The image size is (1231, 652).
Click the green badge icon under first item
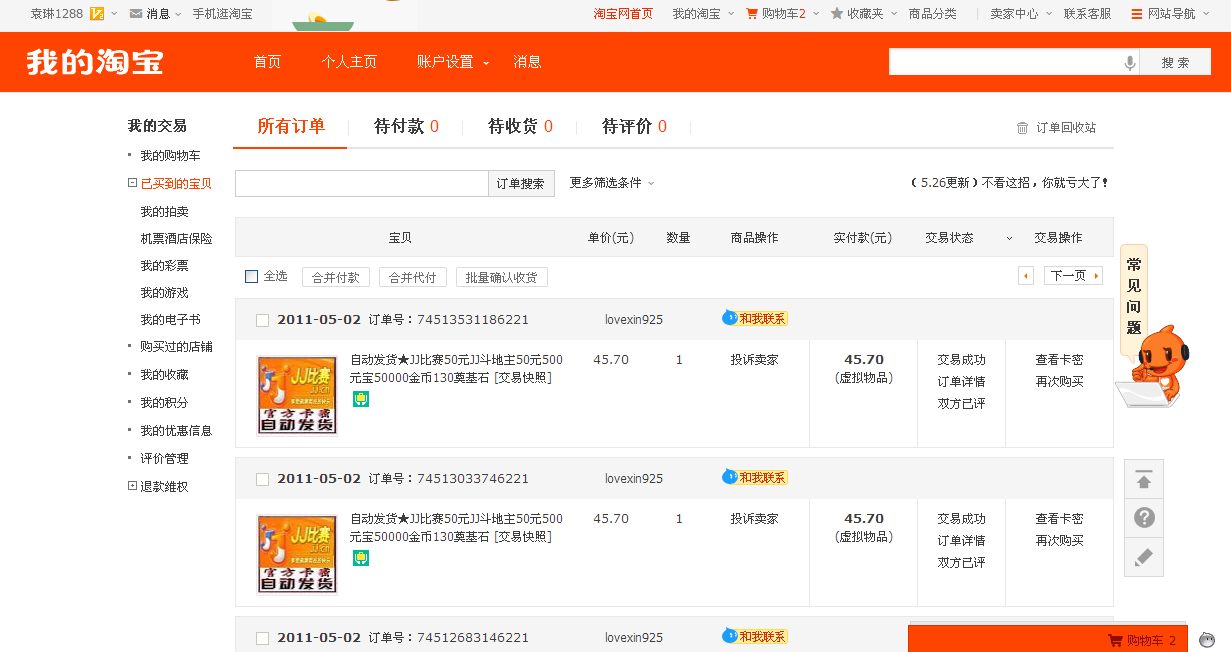pos(361,399)
